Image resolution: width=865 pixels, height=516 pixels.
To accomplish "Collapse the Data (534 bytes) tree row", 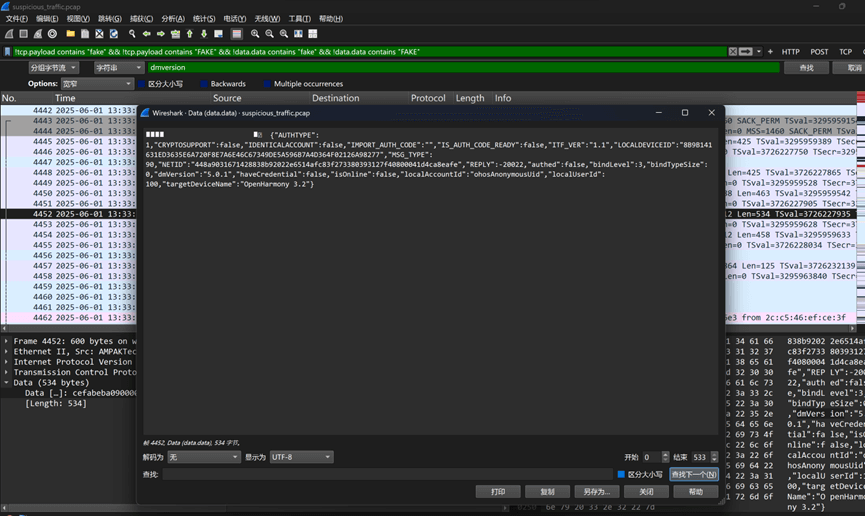I will click(x=6, y=382).
